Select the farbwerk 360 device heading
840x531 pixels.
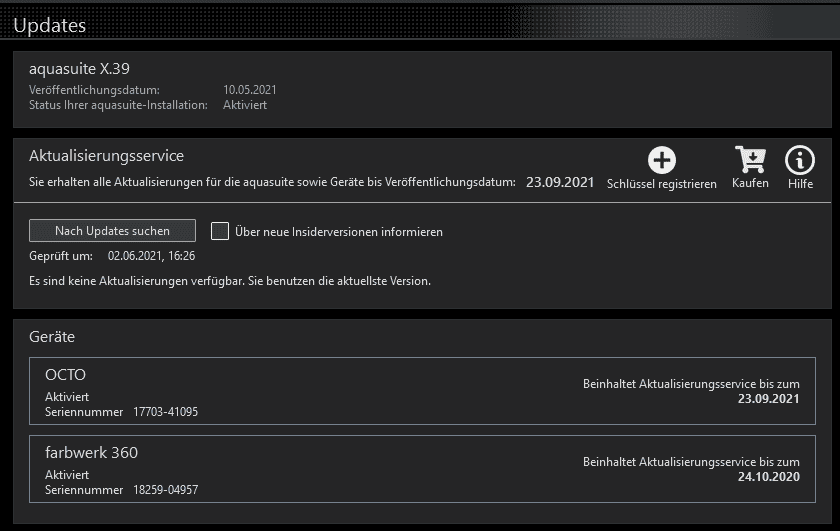pyautogui.click(x=92, y=453)
